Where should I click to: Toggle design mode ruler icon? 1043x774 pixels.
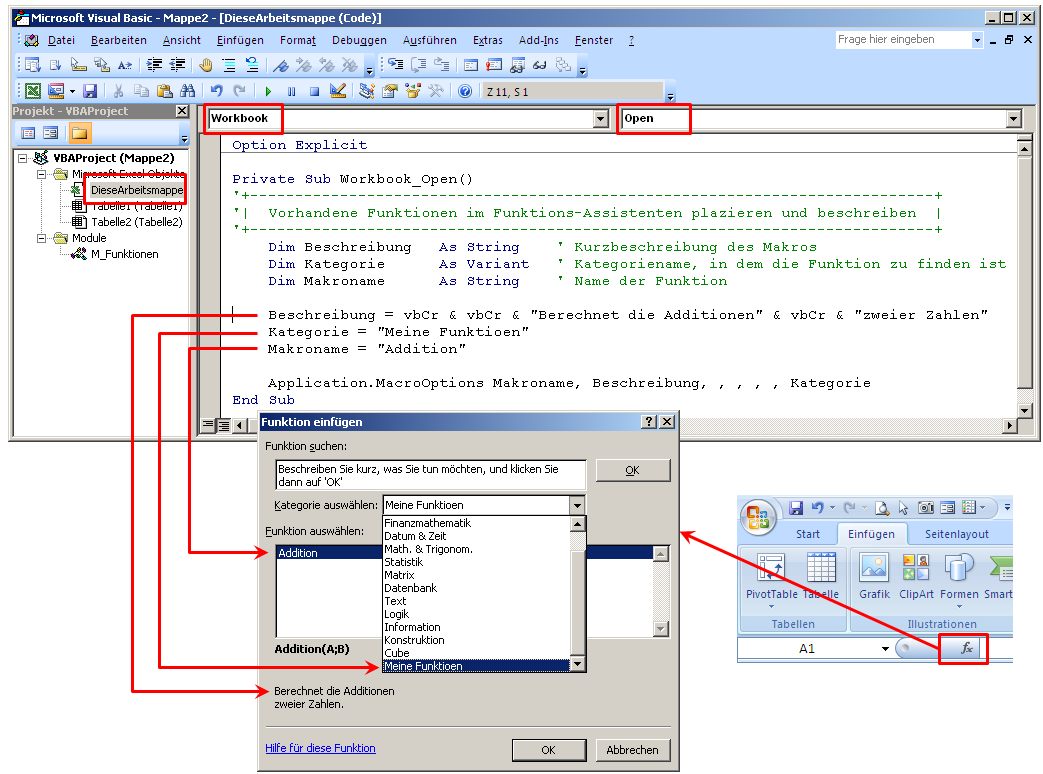coord(338,91)
